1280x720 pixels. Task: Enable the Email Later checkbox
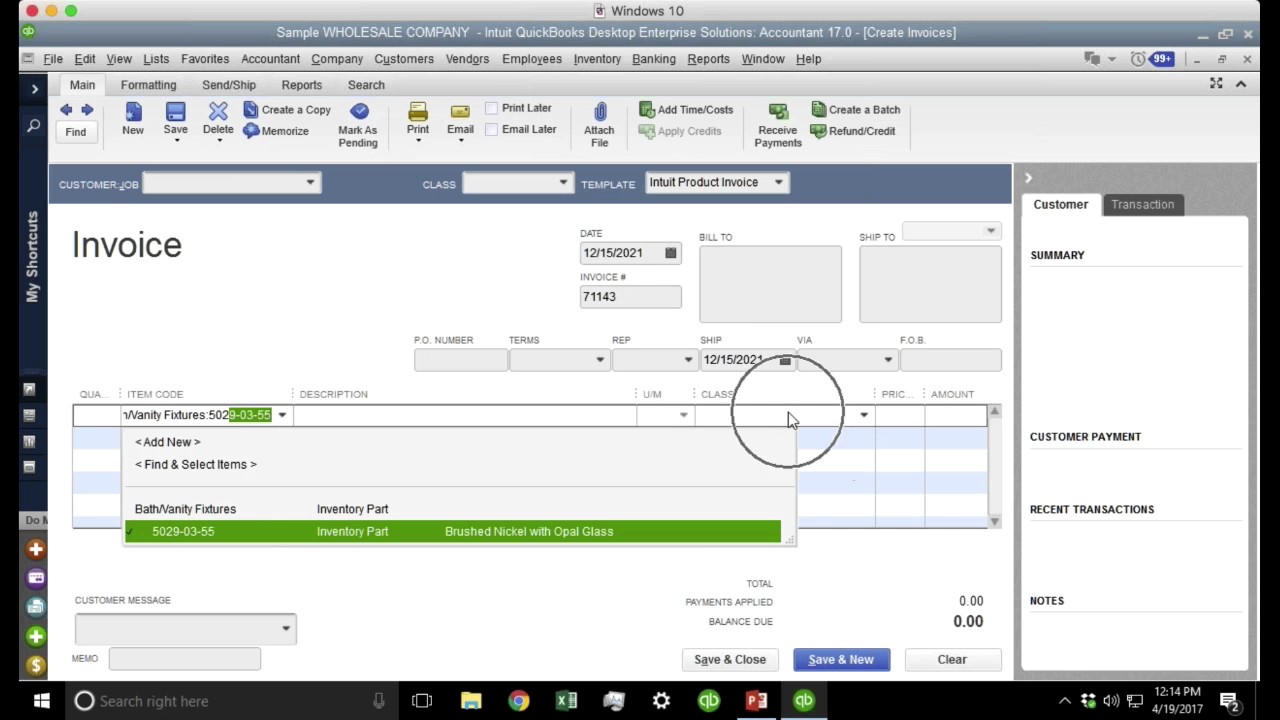point(491,129)
